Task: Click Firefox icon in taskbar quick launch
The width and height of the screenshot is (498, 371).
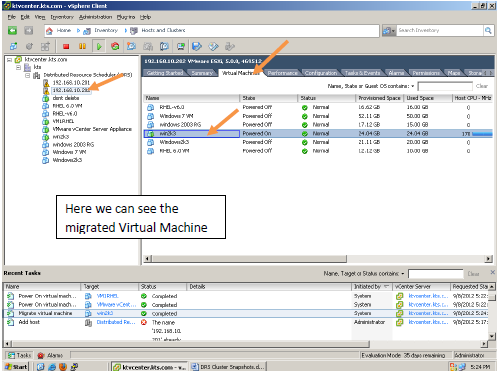Action: 63,367
